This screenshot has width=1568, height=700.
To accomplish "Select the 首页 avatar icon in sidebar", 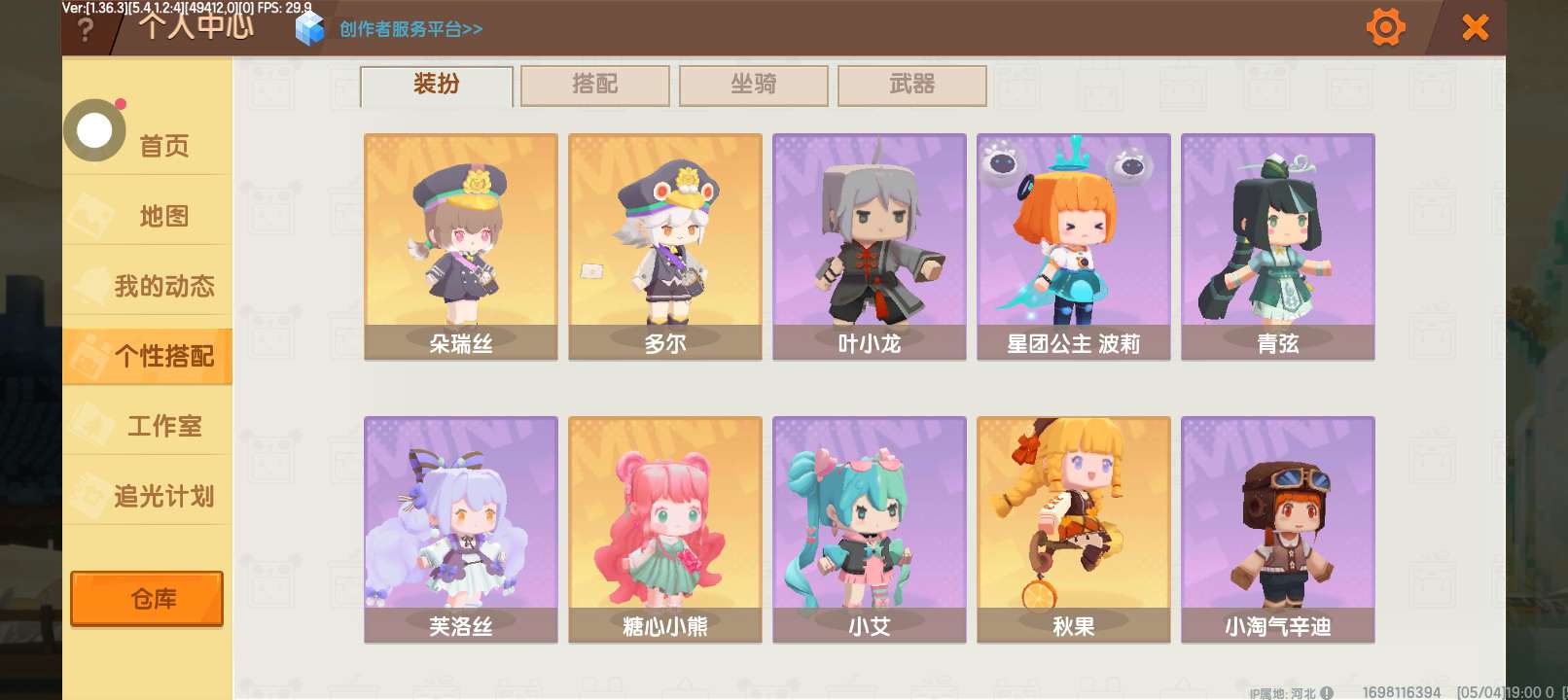I will tap(94, 130).
